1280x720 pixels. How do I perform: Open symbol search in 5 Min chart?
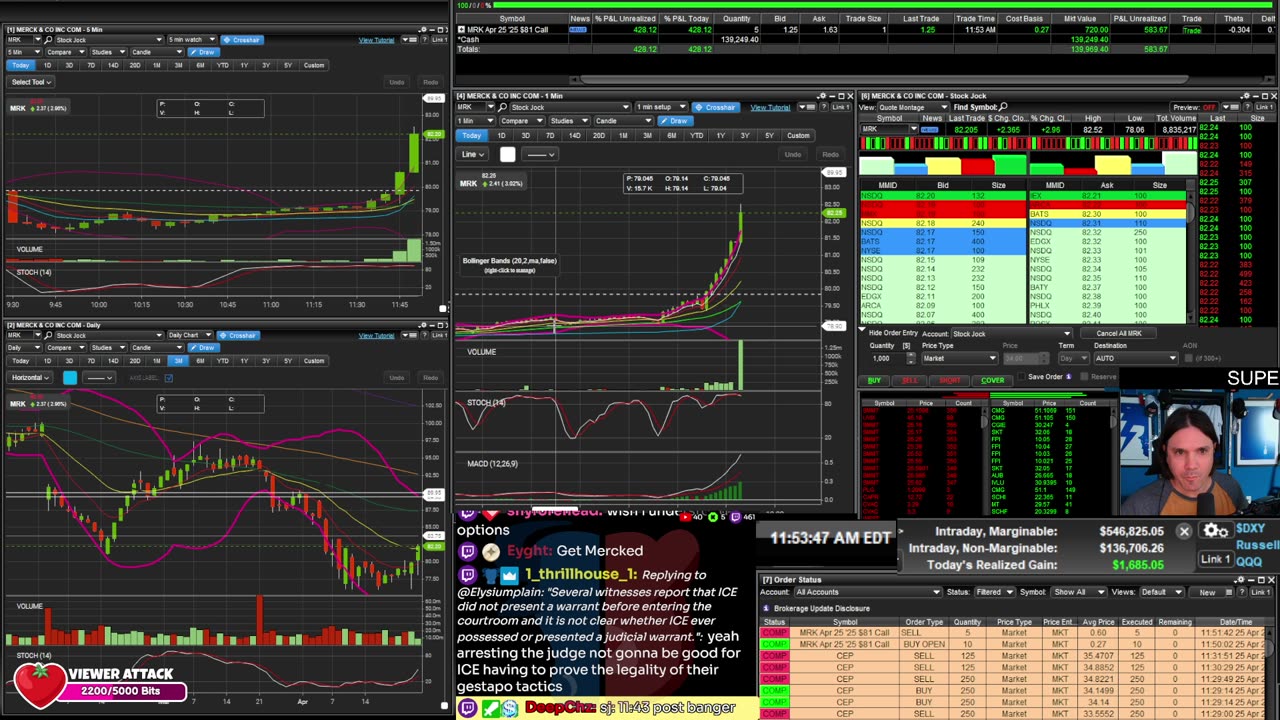coord(50,39)
